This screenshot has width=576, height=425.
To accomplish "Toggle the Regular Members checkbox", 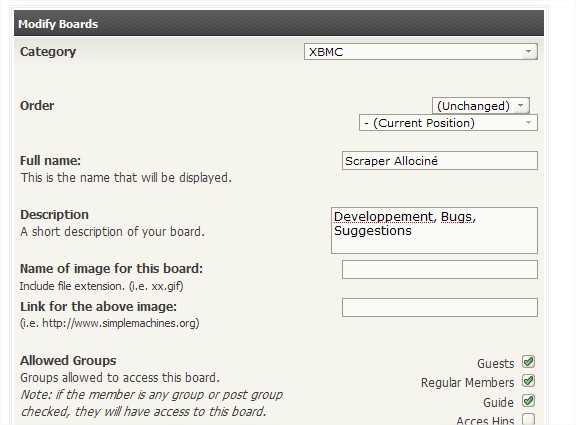I will pyautogui.click(x=528, y=381).
